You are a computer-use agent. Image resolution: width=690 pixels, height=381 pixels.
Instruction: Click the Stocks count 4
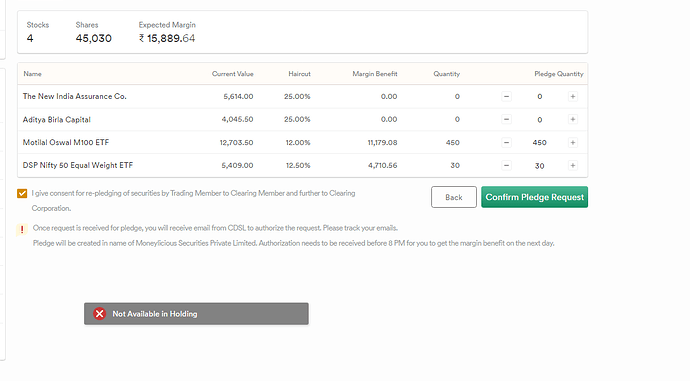click(30, 39)
